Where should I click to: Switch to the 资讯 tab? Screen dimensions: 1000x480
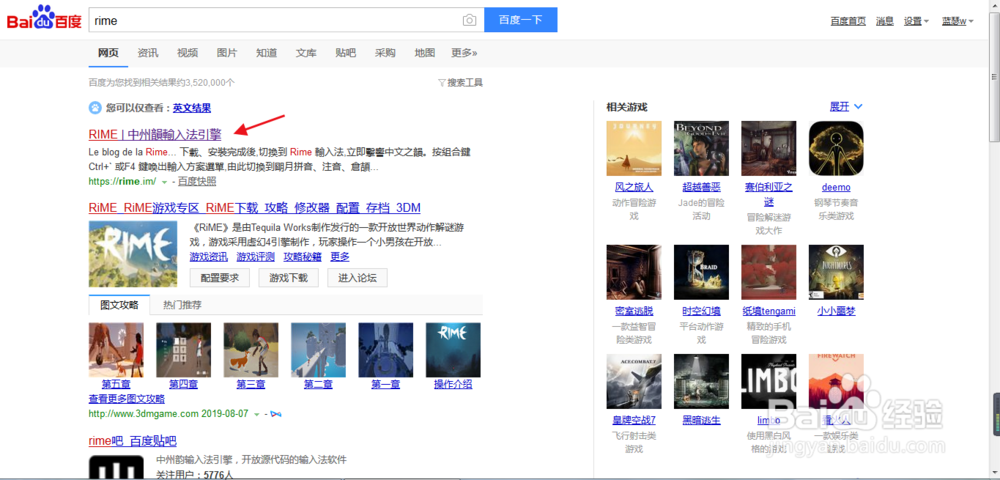click(148, 53)
